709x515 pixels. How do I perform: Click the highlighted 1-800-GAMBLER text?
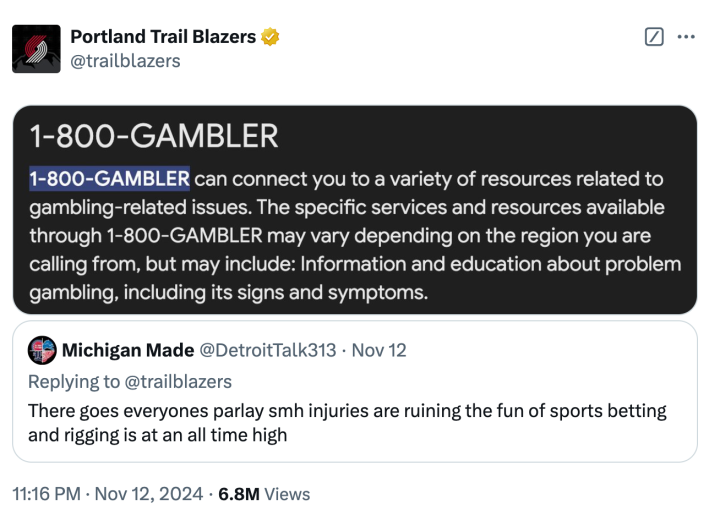pyautogui.click(x=109, y=179)
